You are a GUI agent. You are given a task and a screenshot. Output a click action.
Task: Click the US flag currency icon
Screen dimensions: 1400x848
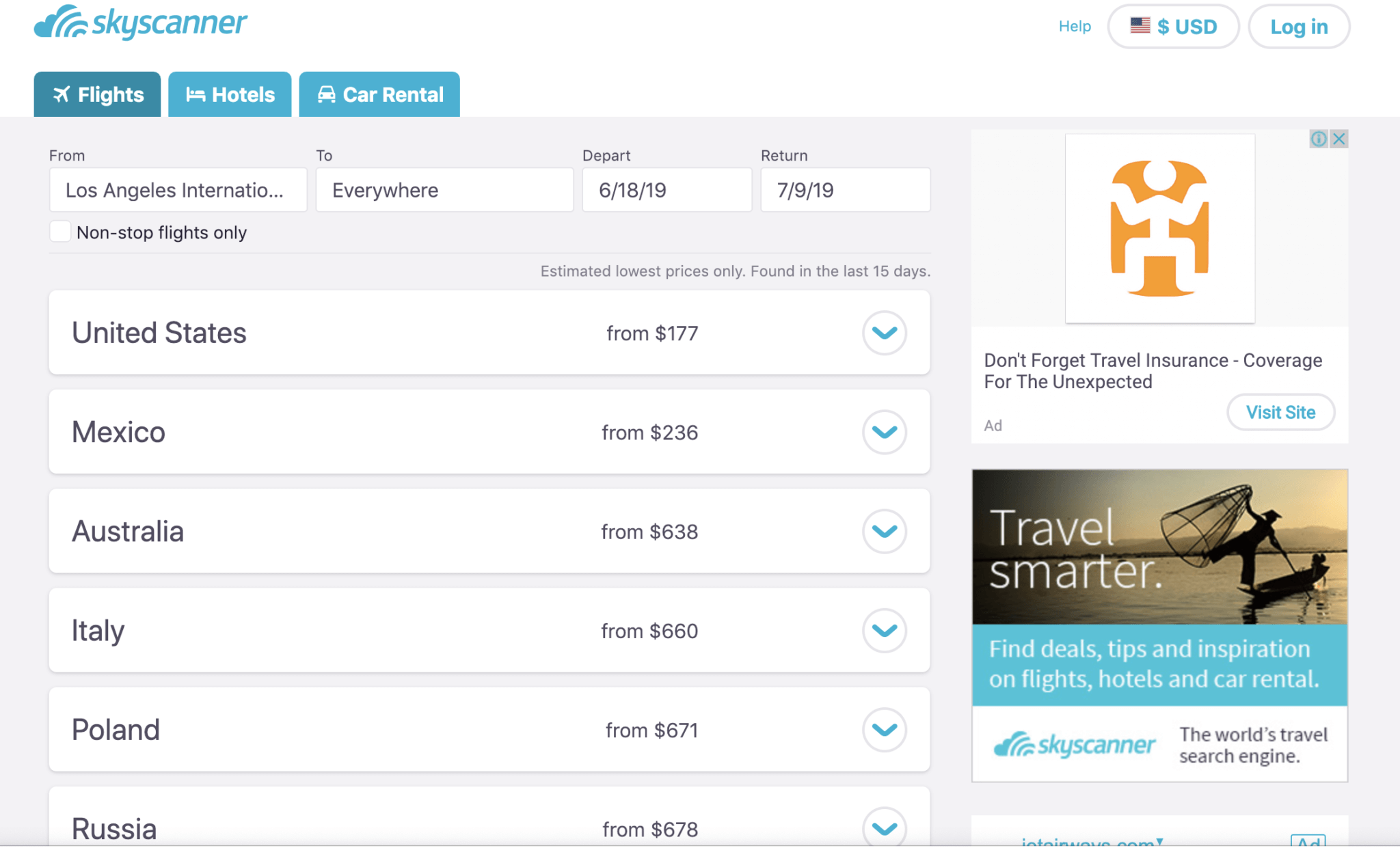pyautogui.click(x=1140, y=26)
